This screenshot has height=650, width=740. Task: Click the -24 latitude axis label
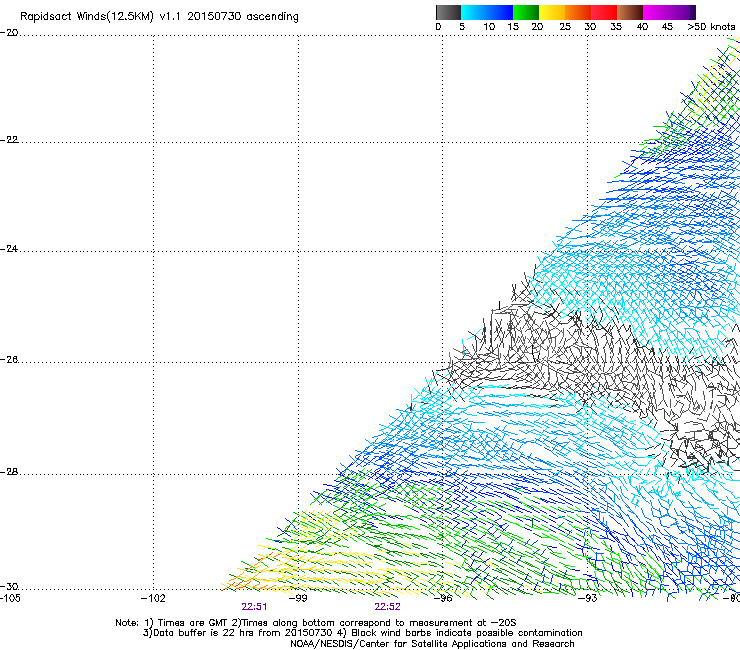coord(9,249)
